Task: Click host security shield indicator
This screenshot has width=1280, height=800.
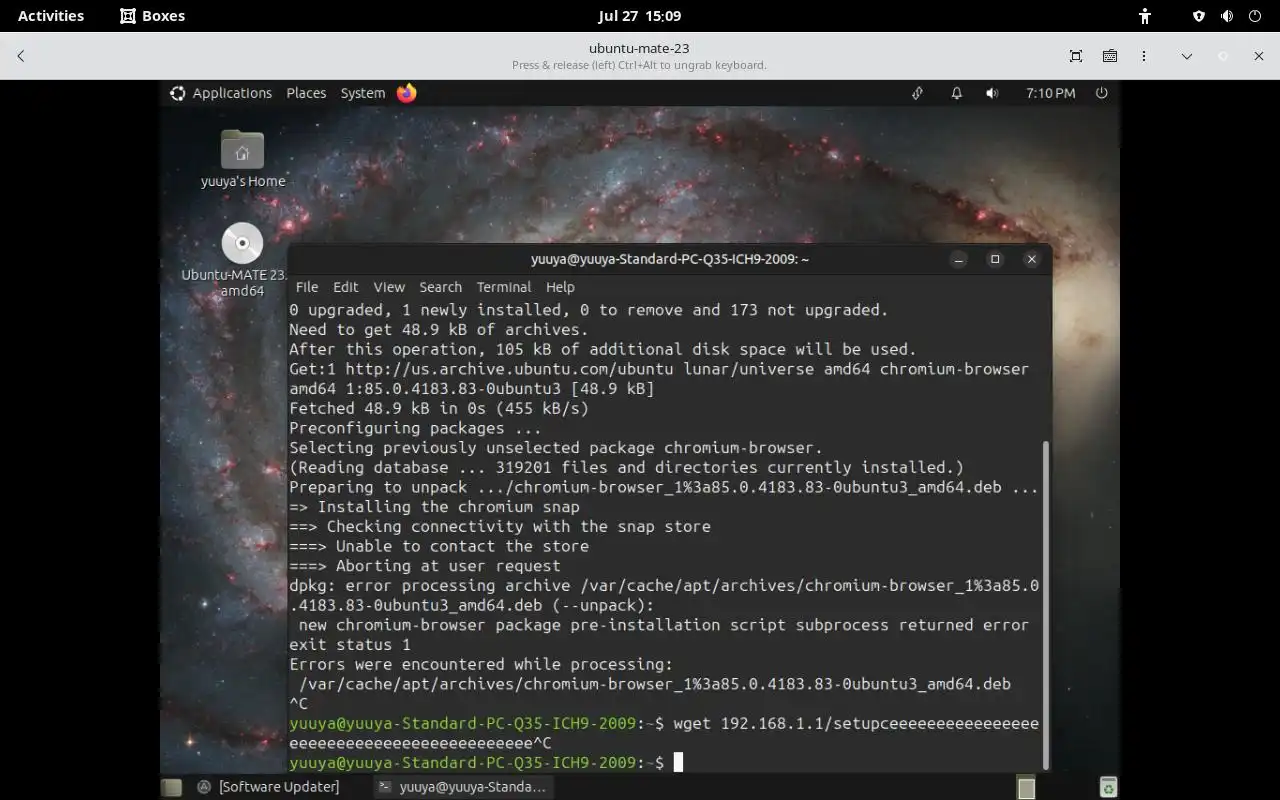Action: pos(1199,16)
